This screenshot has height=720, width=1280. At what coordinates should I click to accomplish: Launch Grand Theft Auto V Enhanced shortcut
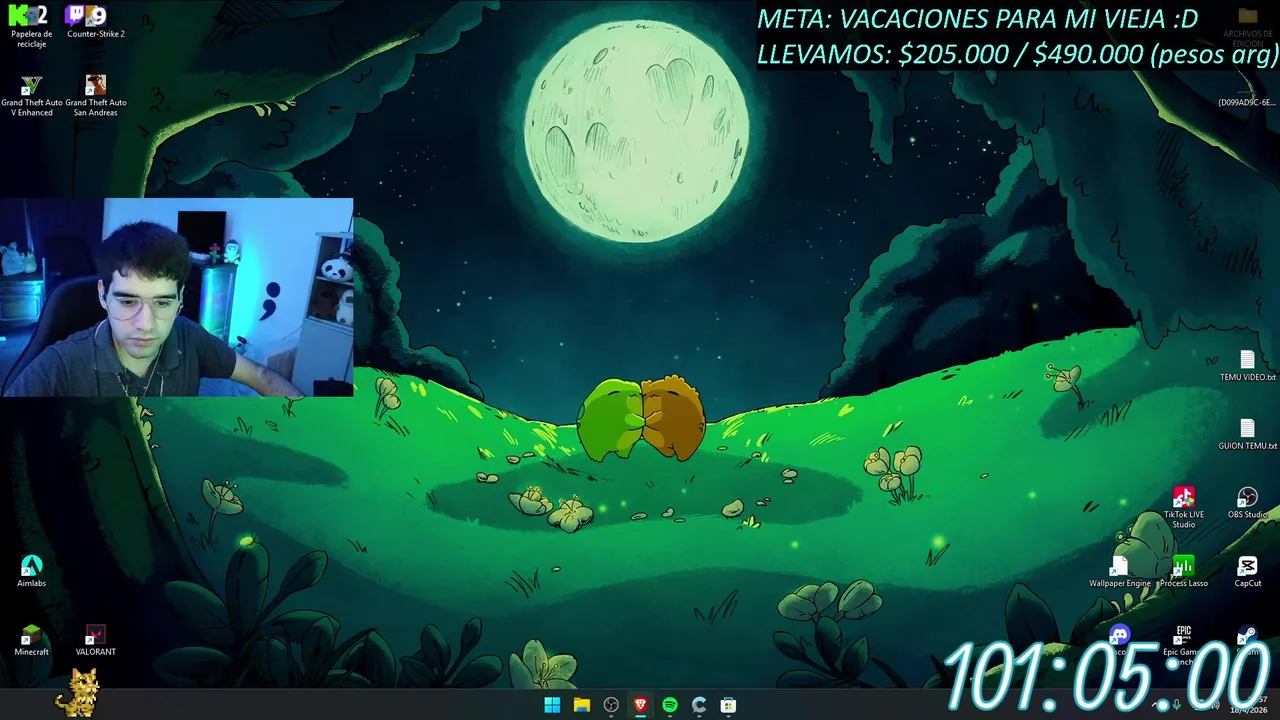coord(31,96)
